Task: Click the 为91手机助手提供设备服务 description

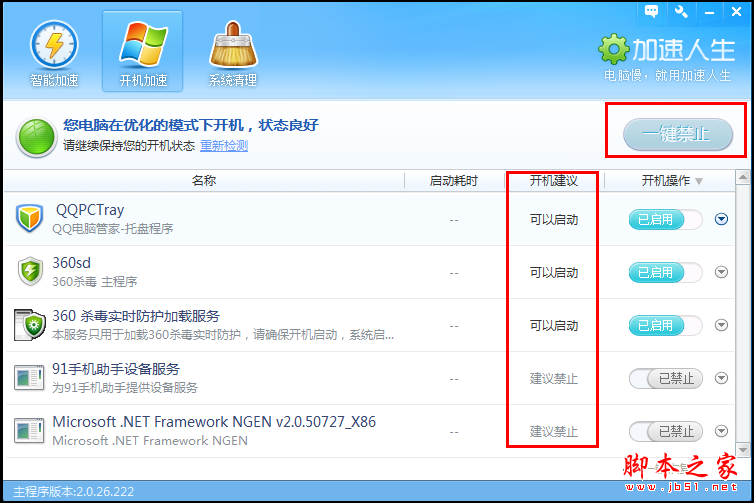Action: (x=125, y=388)
